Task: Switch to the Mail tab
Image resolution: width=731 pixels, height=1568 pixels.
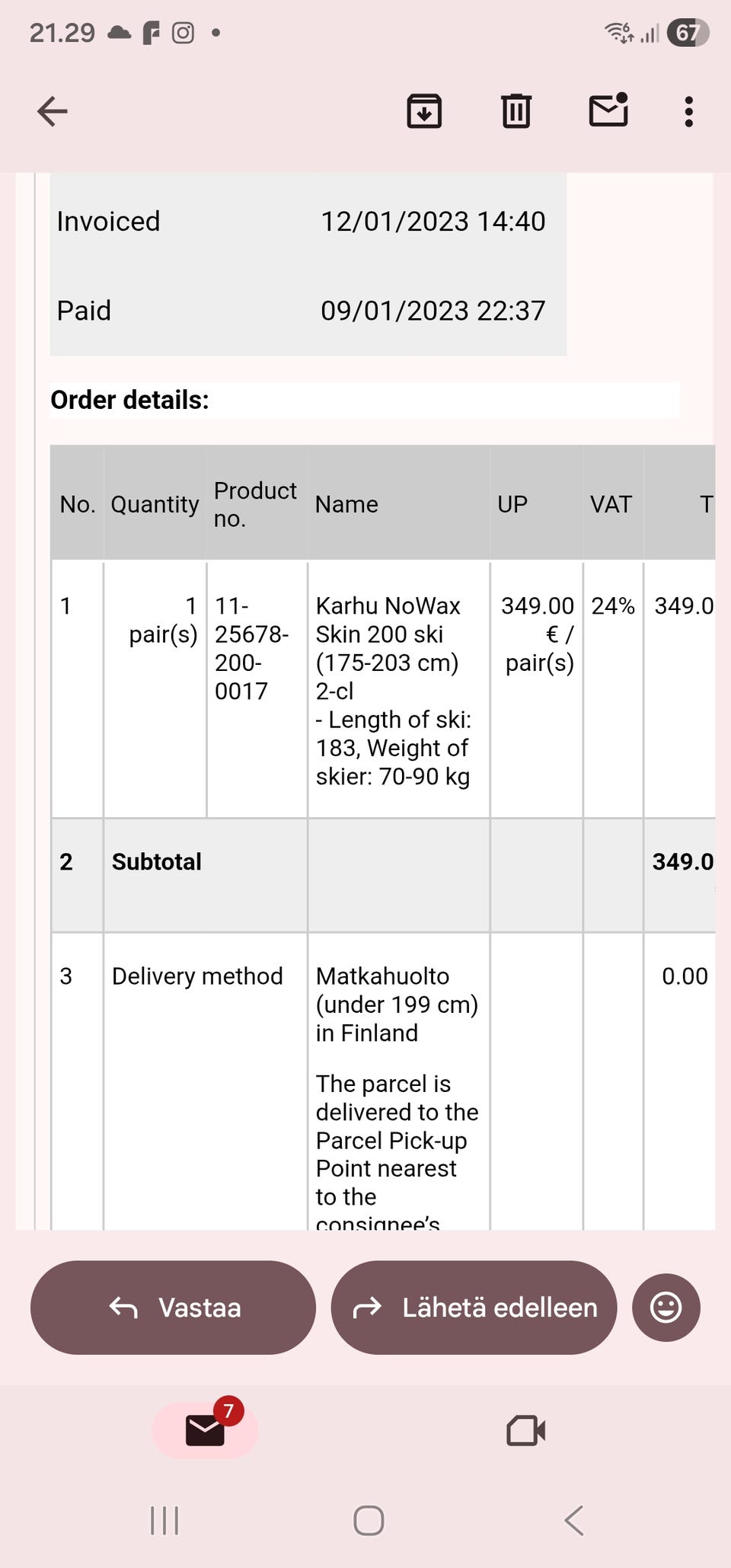Action: [x=206, y=1429]
